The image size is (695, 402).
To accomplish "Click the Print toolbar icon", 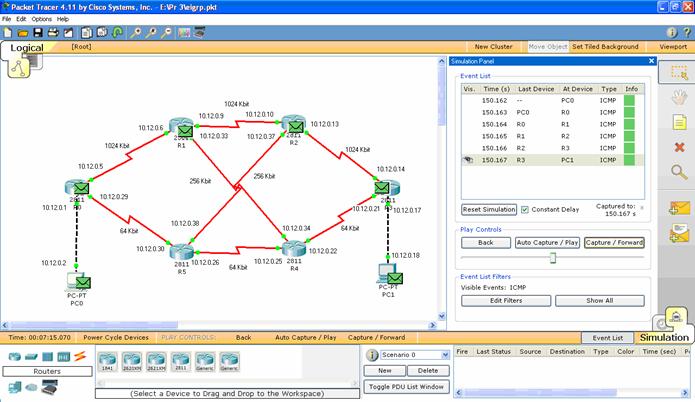I will point(51,32).
